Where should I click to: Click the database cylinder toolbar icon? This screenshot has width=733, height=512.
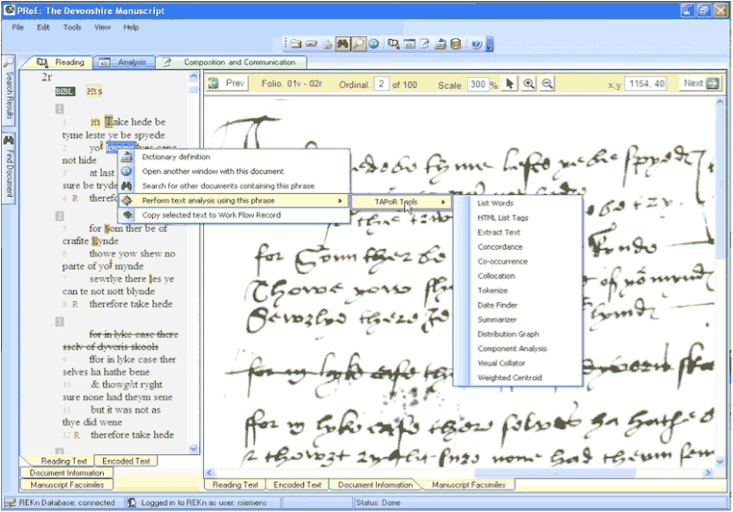(x=456, y=44)
